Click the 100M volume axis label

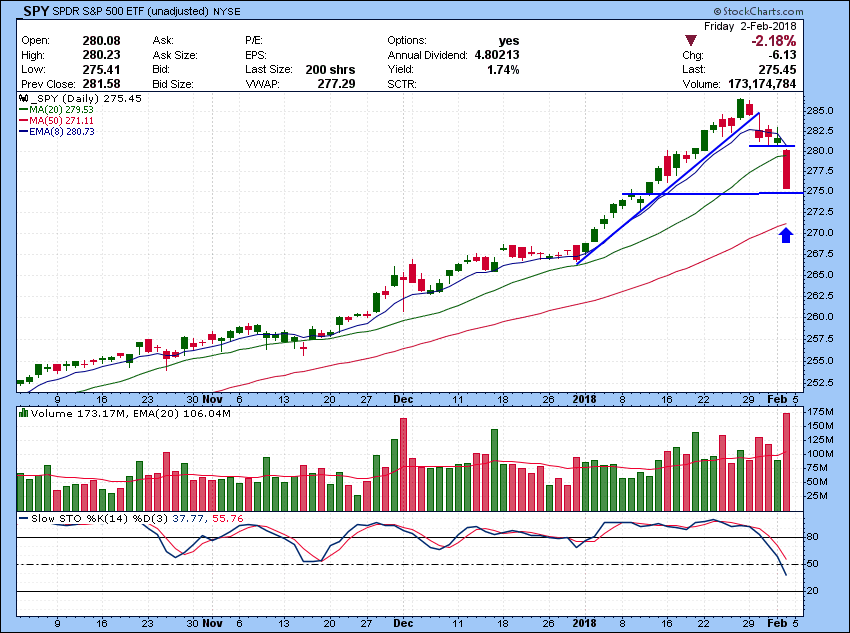coord(820,454)
